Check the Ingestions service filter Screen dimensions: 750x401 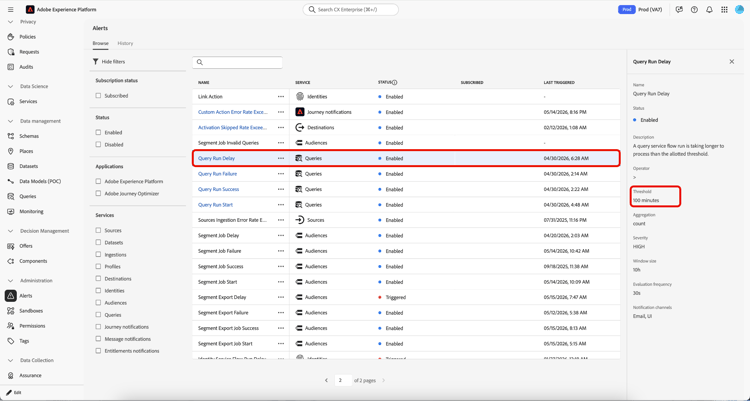pyautogui.click(x=98, y=255)
